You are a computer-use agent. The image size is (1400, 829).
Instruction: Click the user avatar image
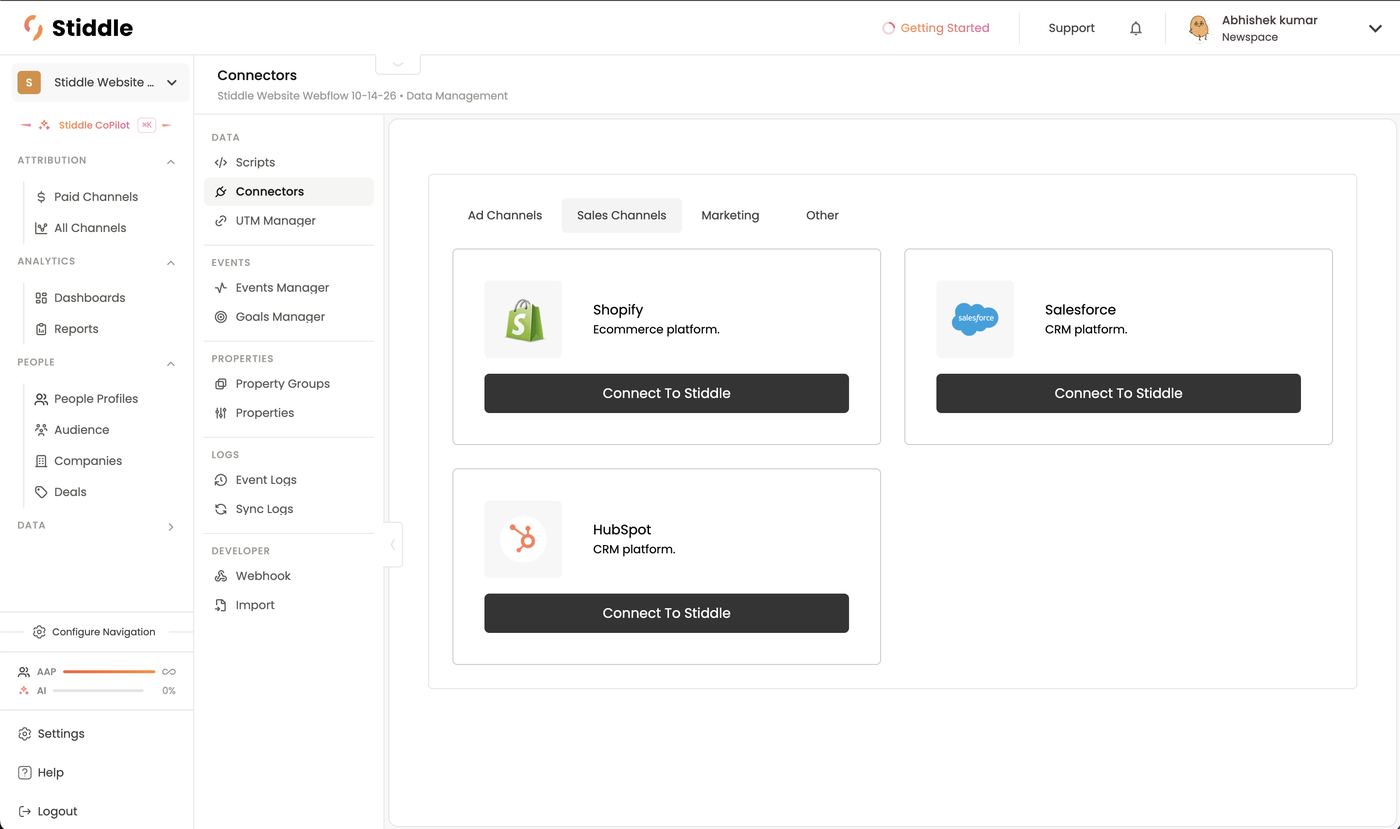pyautogui.click(x=1198, y=28)
